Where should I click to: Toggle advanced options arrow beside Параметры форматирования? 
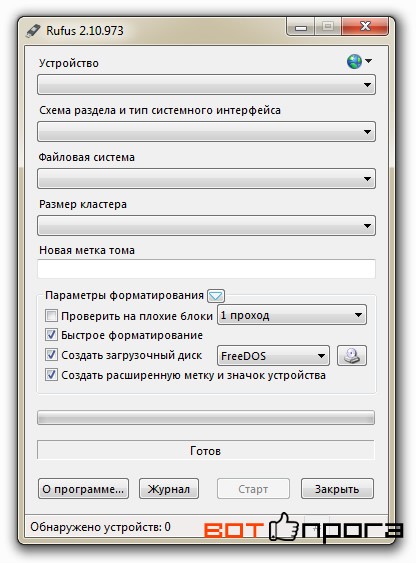(x=216, y=296)
